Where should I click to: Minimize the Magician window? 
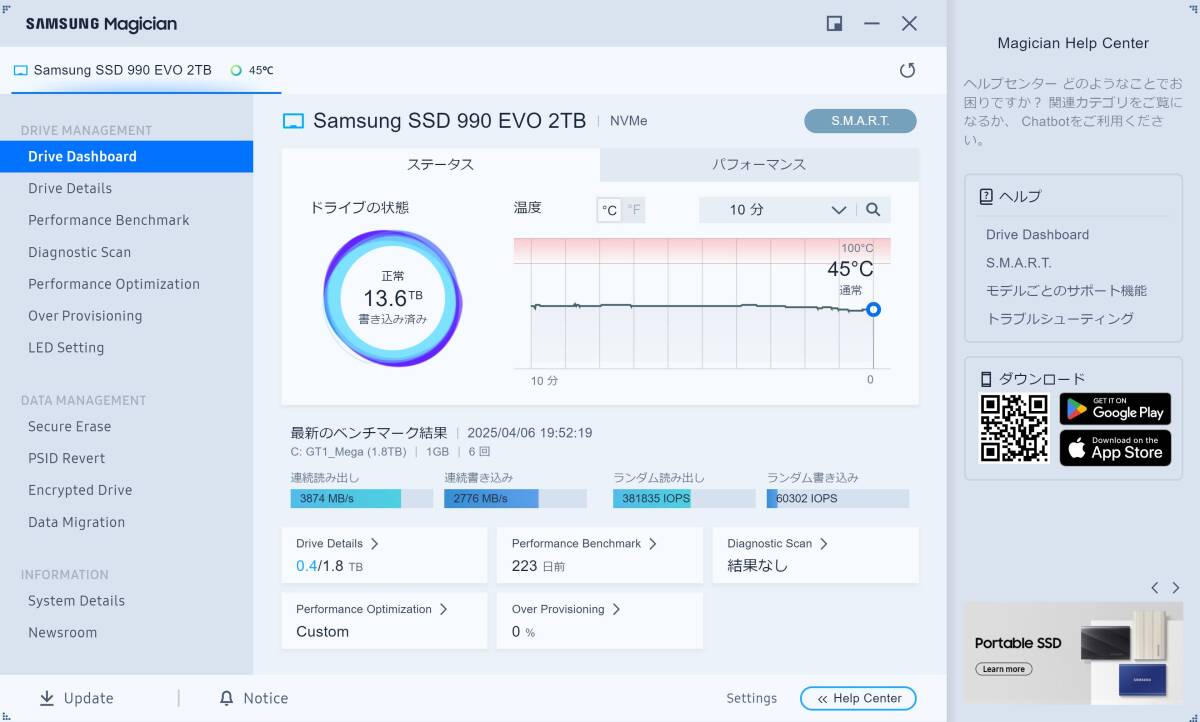(872, 24)
